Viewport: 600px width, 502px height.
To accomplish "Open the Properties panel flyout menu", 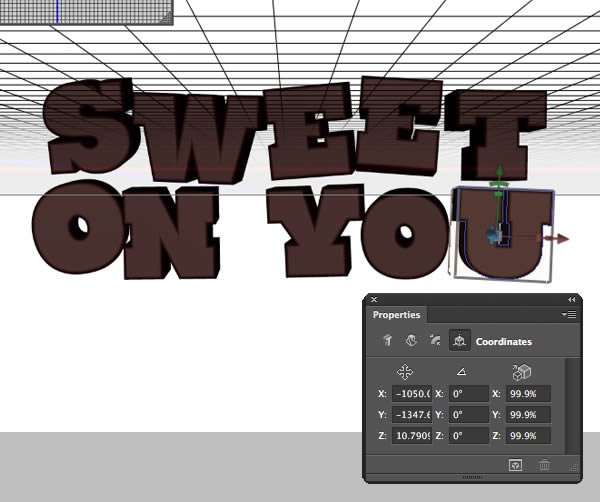I will [569, 314].
